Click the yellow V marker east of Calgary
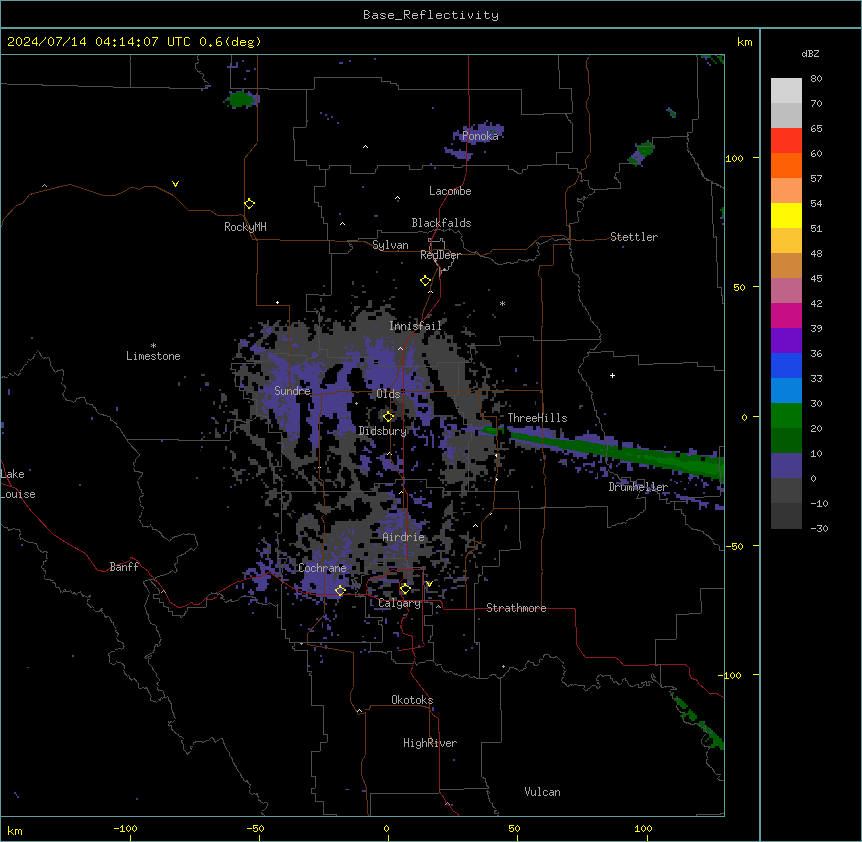Screen dimensions: 862x842 429,584
